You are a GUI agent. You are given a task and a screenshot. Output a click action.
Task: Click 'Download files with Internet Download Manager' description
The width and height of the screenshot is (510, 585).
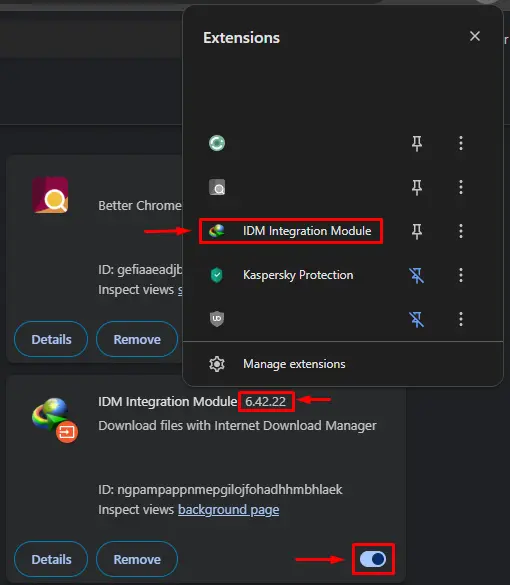(237, 425)
